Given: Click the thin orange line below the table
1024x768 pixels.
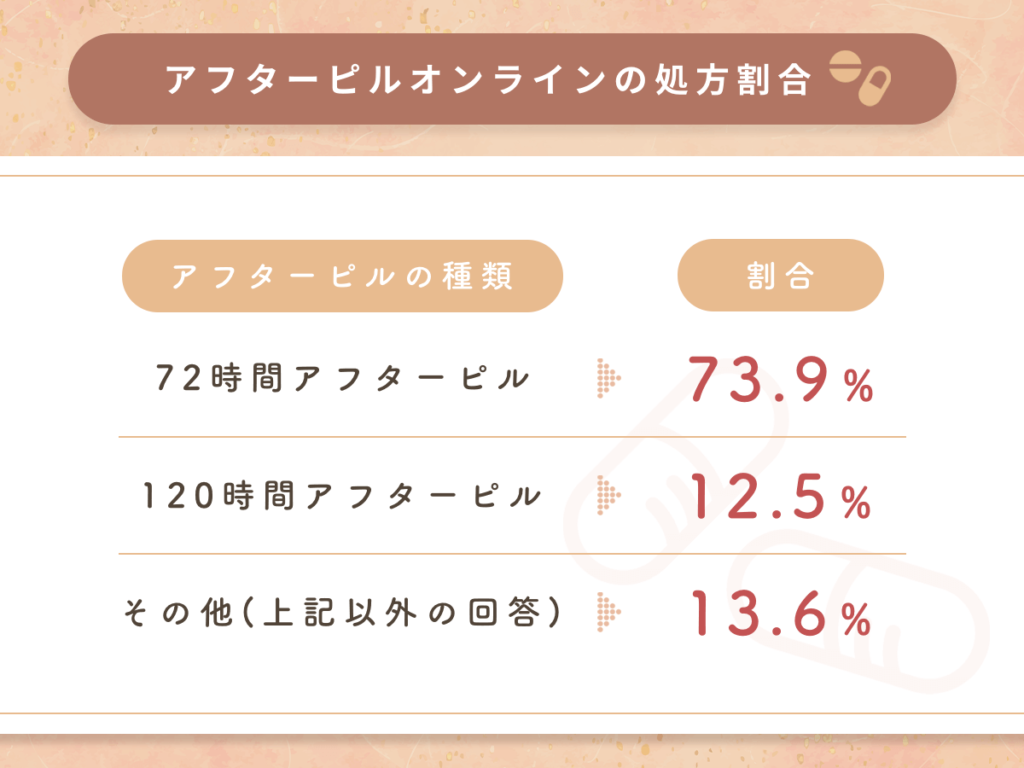Looking at the screenshot, I should [512, 713].
